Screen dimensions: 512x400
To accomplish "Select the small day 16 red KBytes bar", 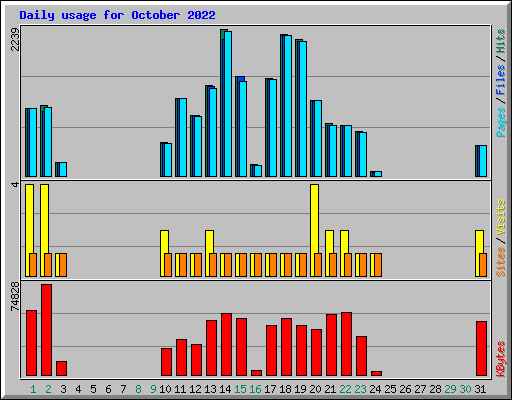I will (256, 373).
